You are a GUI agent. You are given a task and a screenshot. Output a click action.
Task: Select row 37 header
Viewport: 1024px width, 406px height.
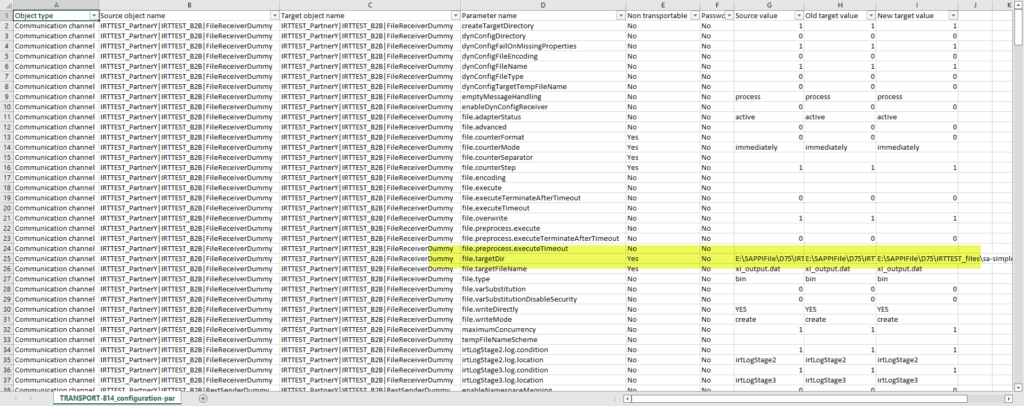[x=7, y=380]
